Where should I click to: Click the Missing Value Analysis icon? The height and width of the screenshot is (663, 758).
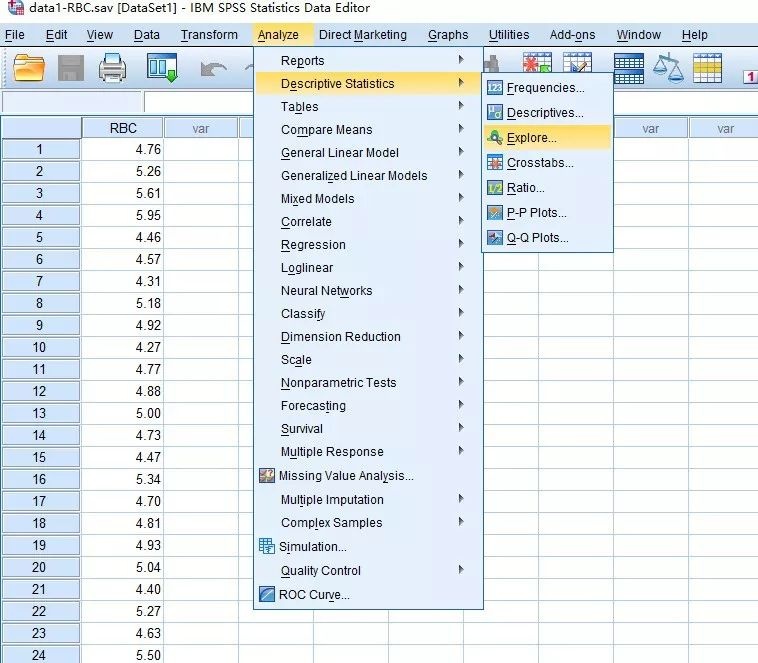266,476
